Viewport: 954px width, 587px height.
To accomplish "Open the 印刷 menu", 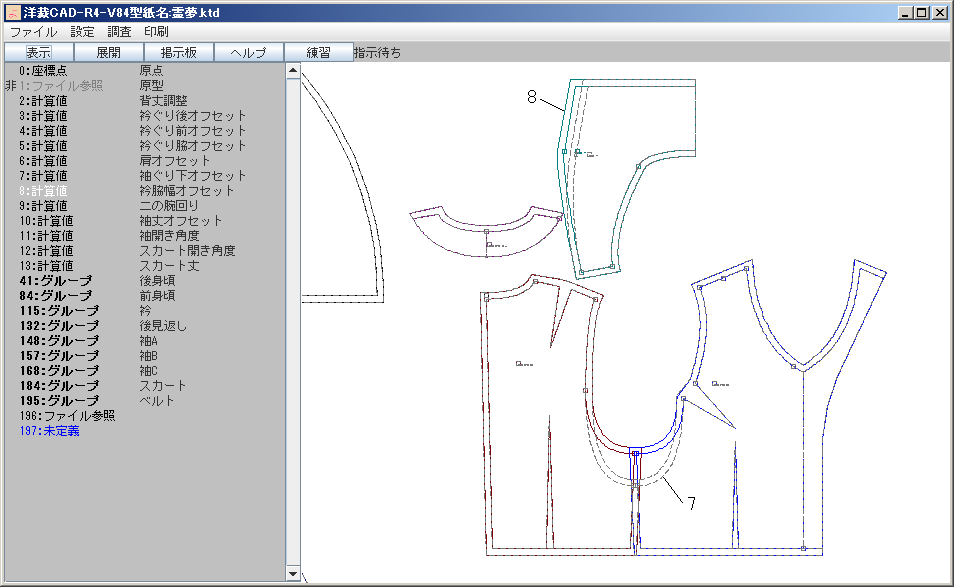I will pos(156,32).
